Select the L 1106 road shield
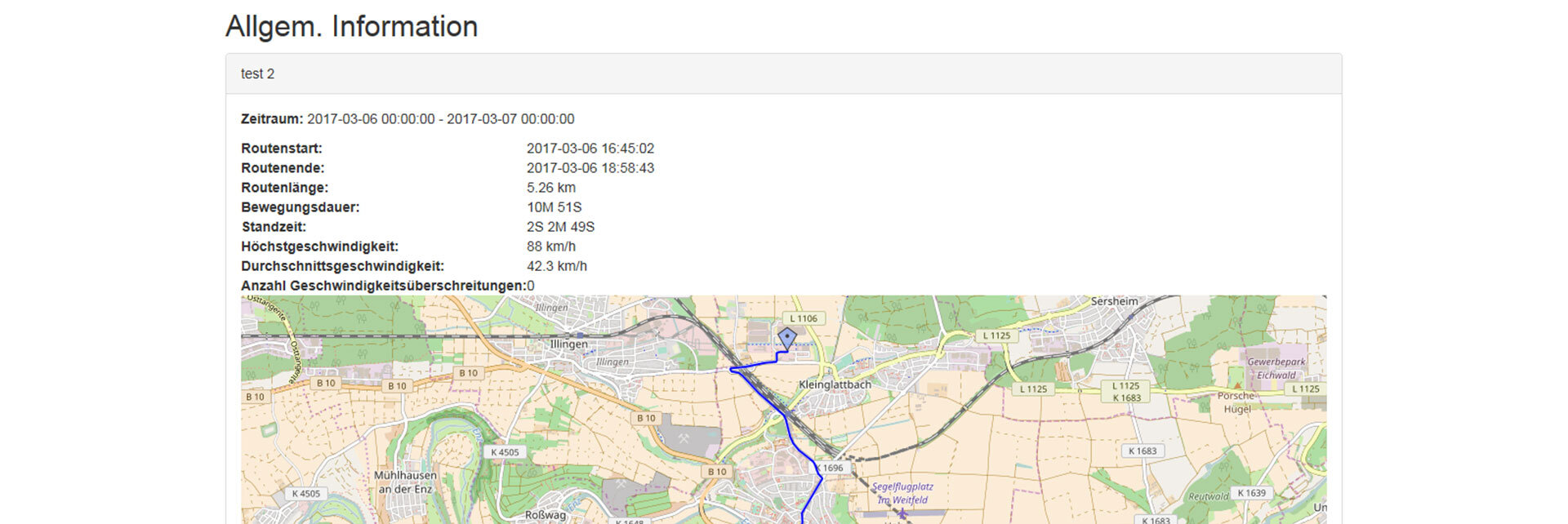Viewport: 1568px width, 524px height. tap(804, 318)
